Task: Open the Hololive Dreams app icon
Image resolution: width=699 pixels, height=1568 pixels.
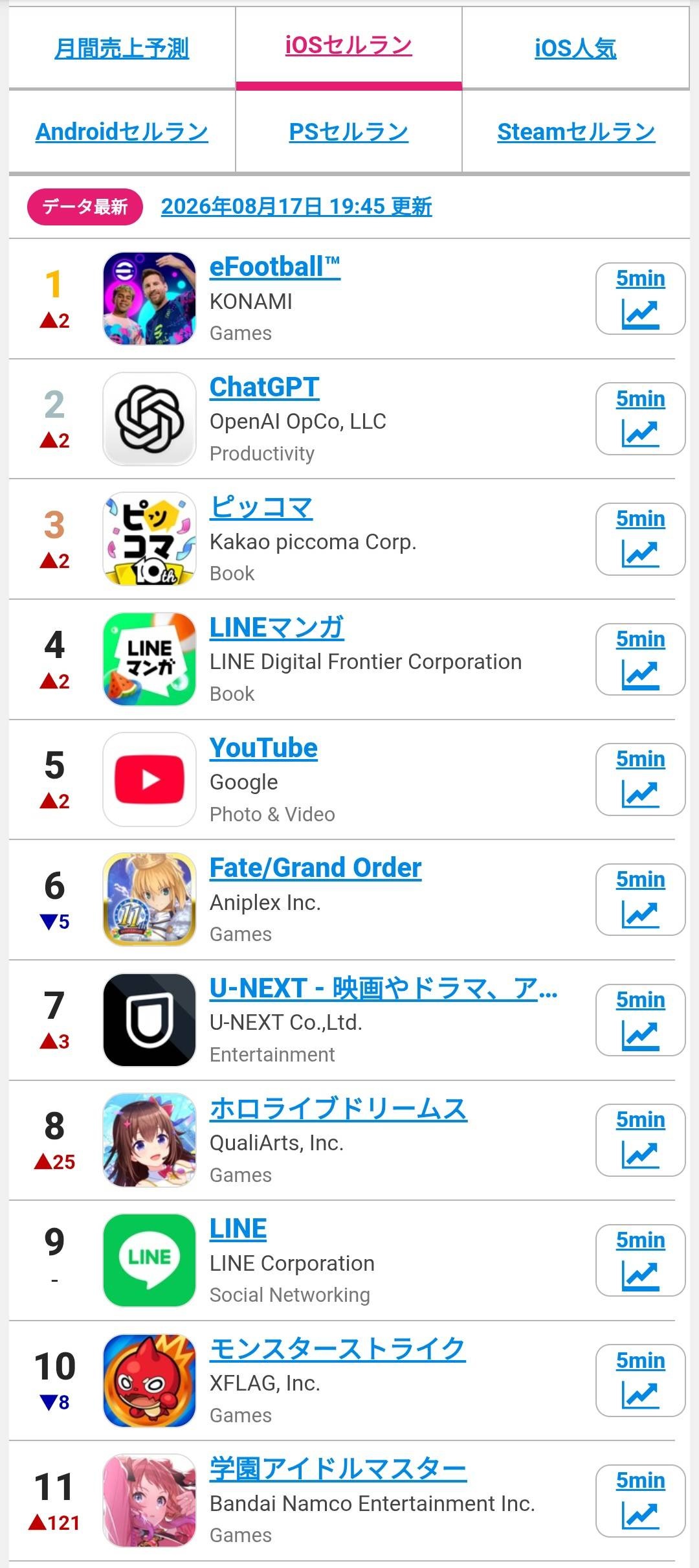Action: click(x=150, y=1140)
